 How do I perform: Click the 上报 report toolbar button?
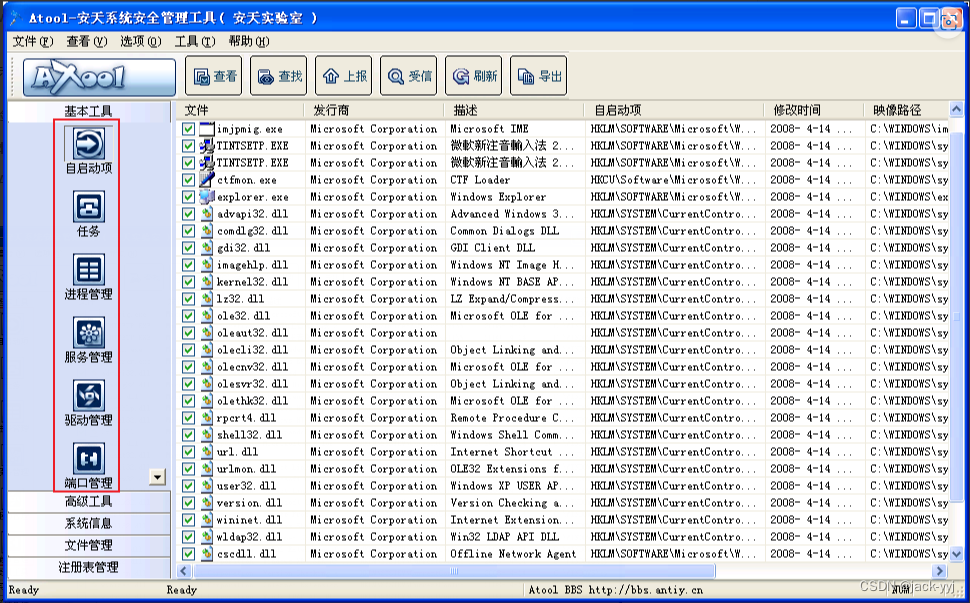343,76
